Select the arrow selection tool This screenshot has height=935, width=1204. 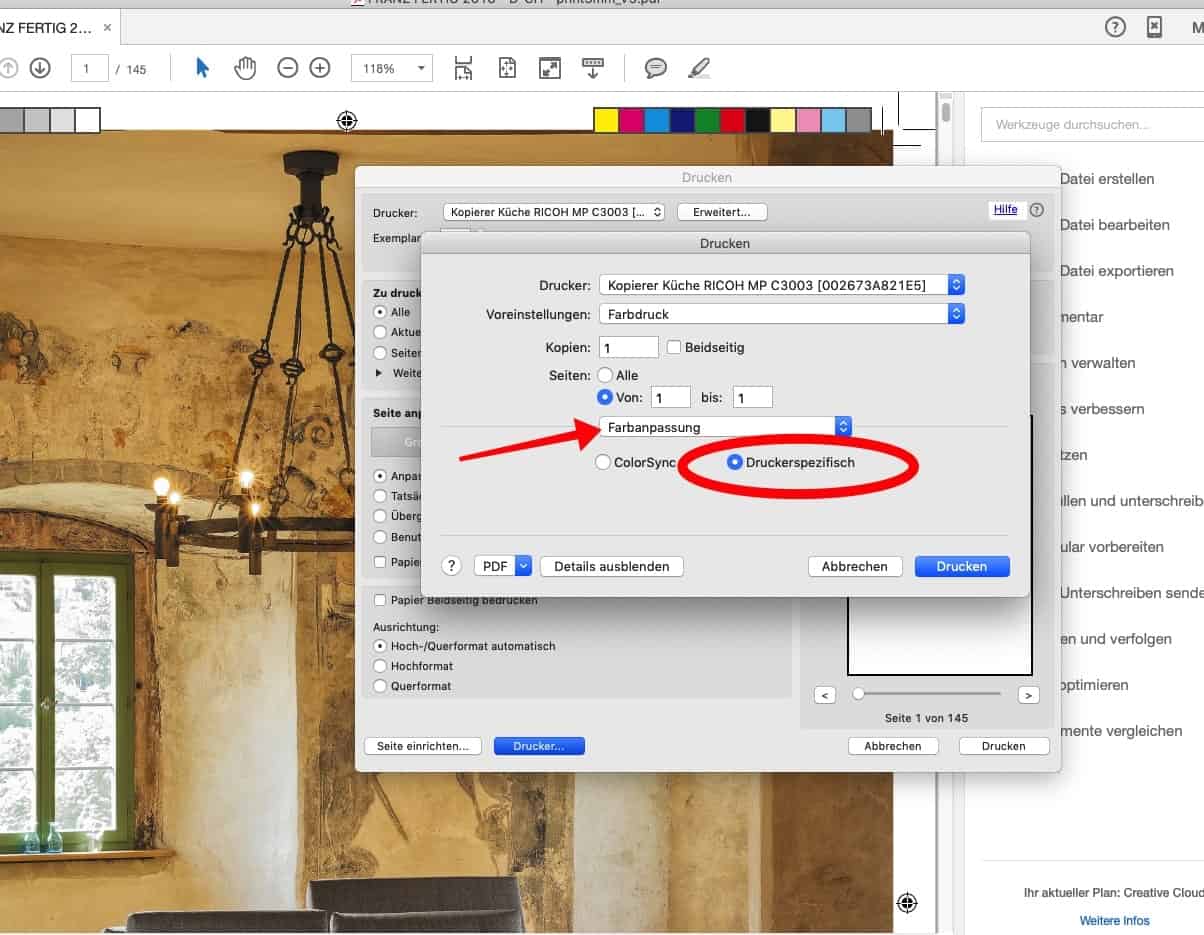coord(203,68)
